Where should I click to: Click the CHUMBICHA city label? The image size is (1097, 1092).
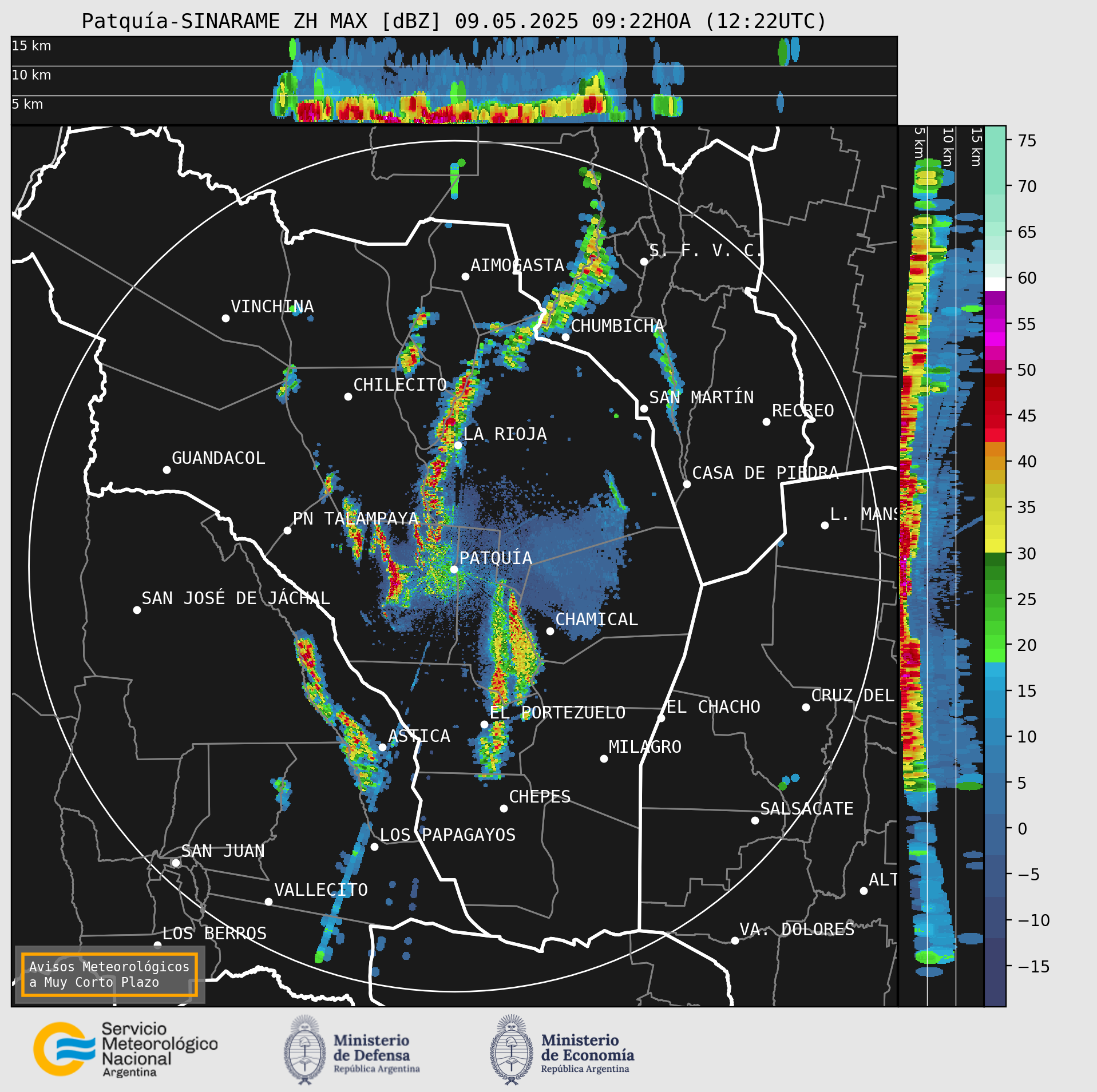[x=617, y=325]
